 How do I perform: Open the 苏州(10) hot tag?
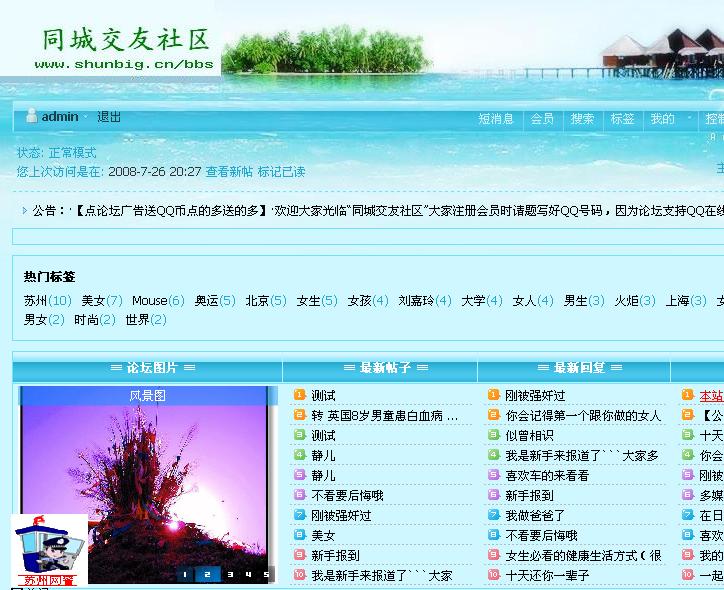tap(48, 301)
